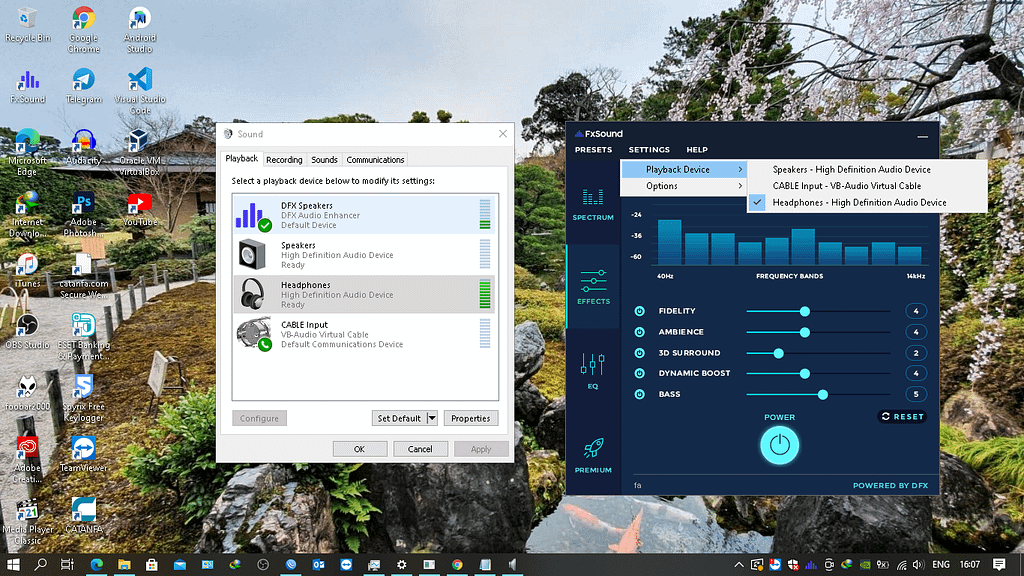Open the Presets menu in FxSound

[593, 150]
